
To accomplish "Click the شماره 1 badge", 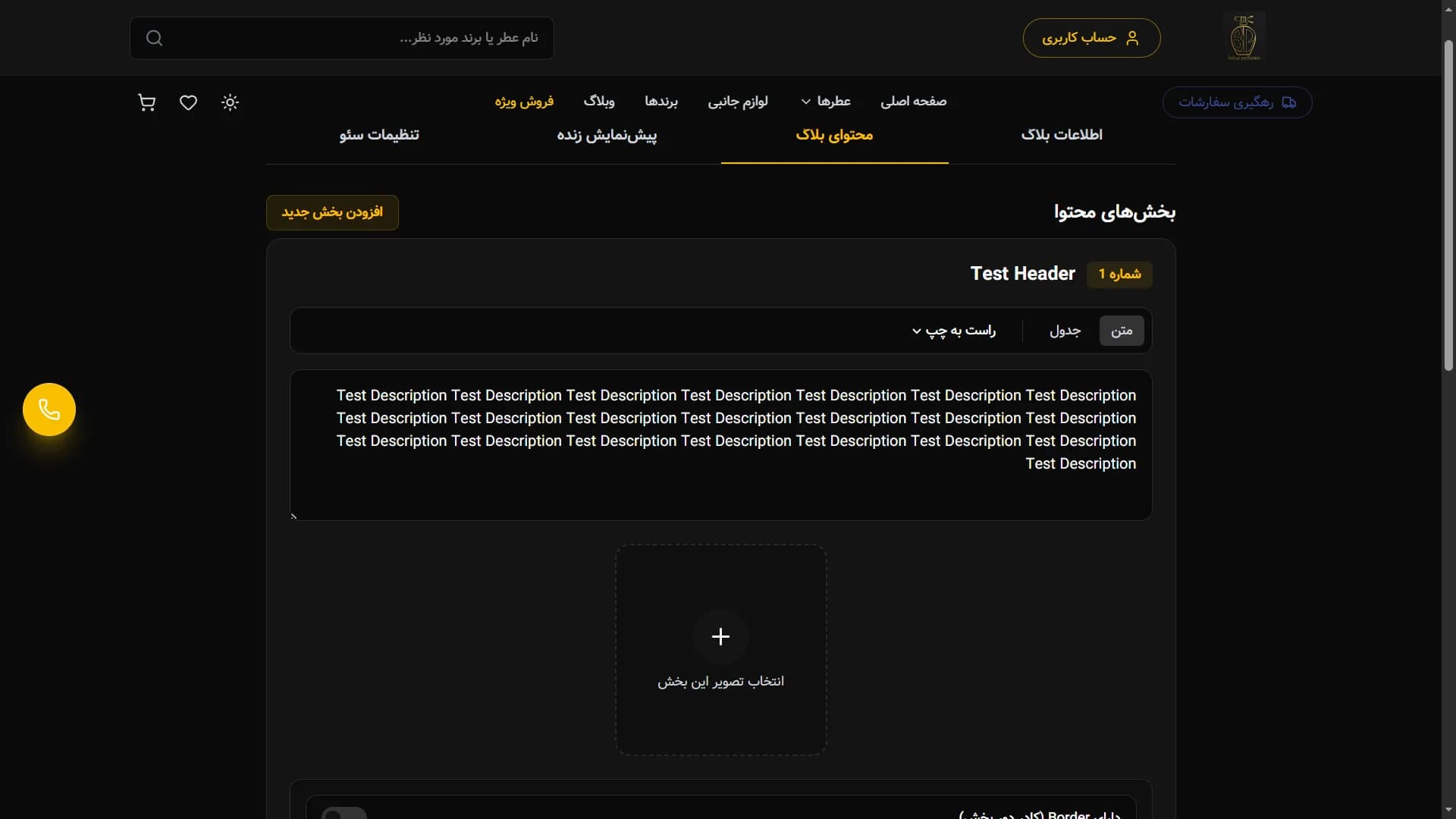I will click(1119, 275).
